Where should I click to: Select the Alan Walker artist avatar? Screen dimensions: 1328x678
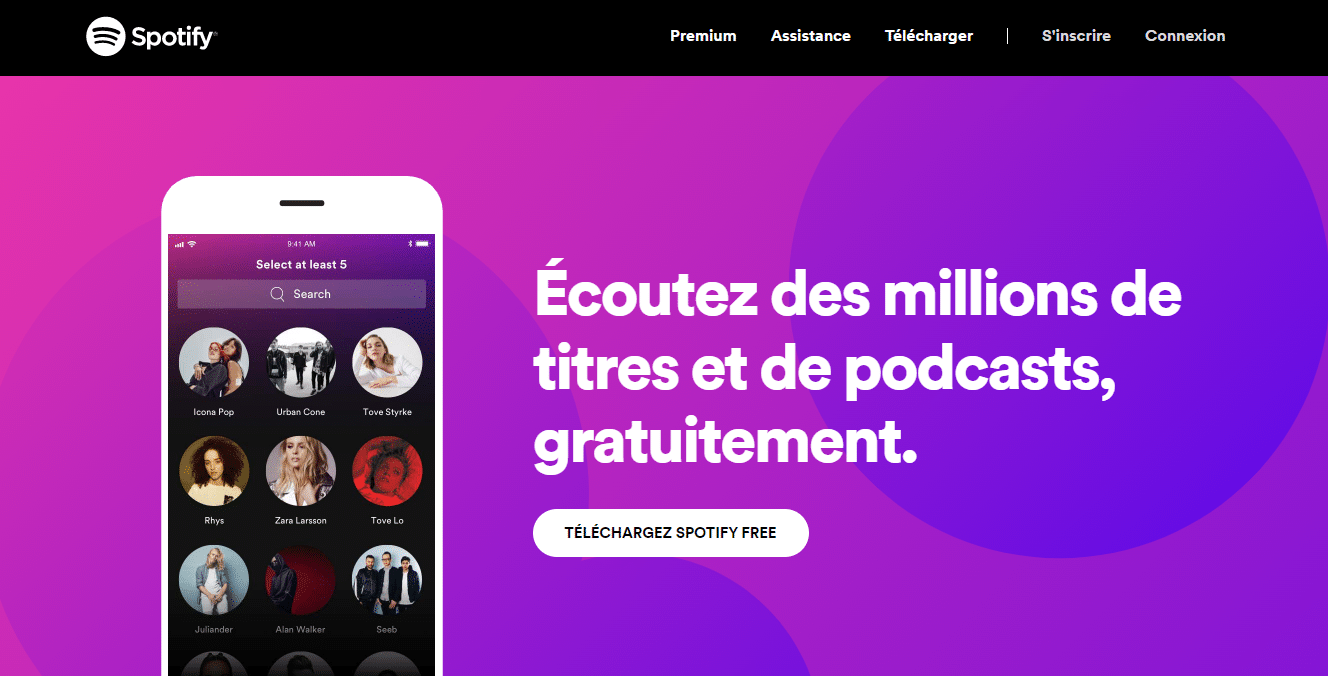point(301,580)
